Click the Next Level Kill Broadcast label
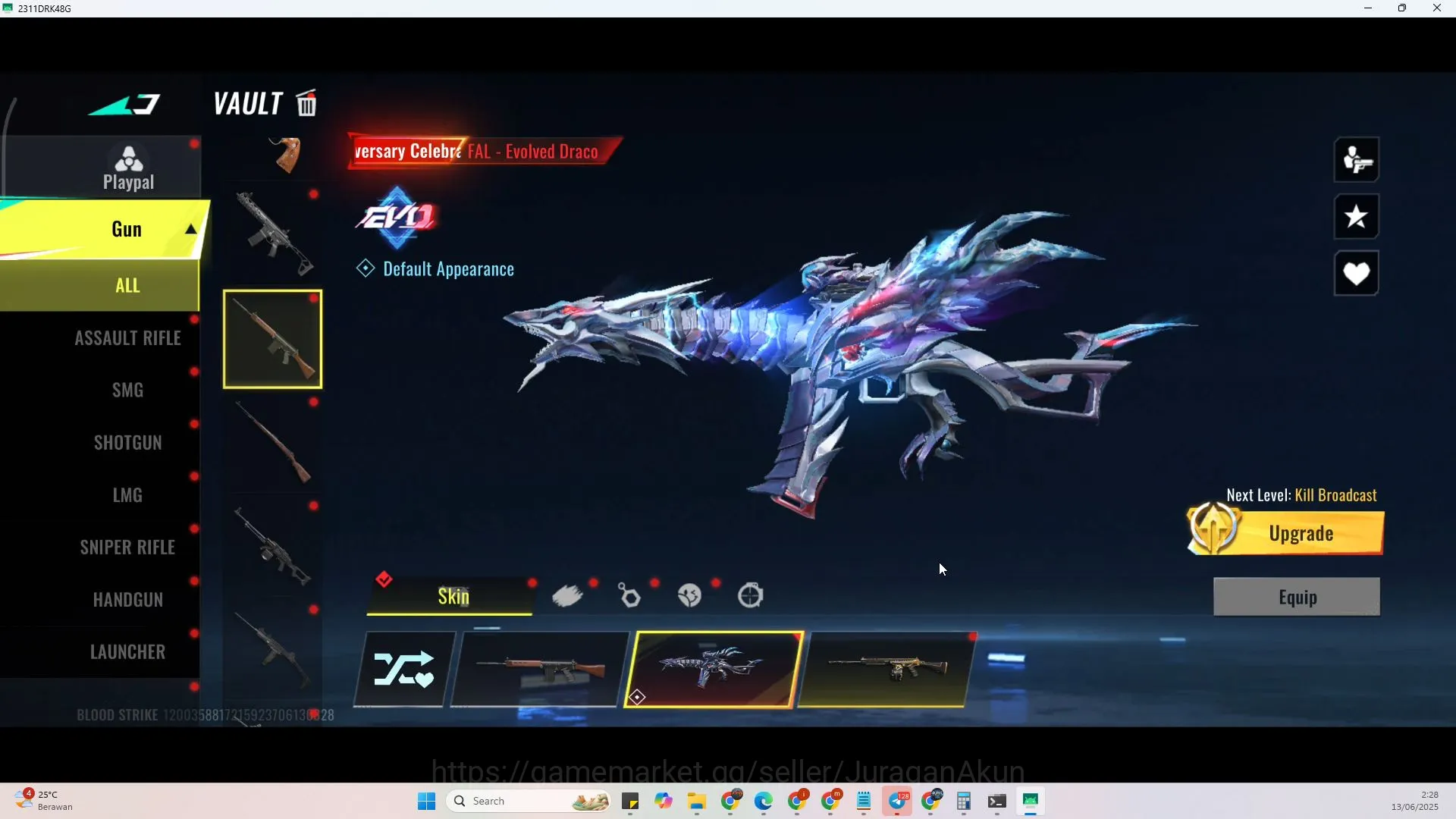This screenshot has width=1456, height=819. [1301, 495]
